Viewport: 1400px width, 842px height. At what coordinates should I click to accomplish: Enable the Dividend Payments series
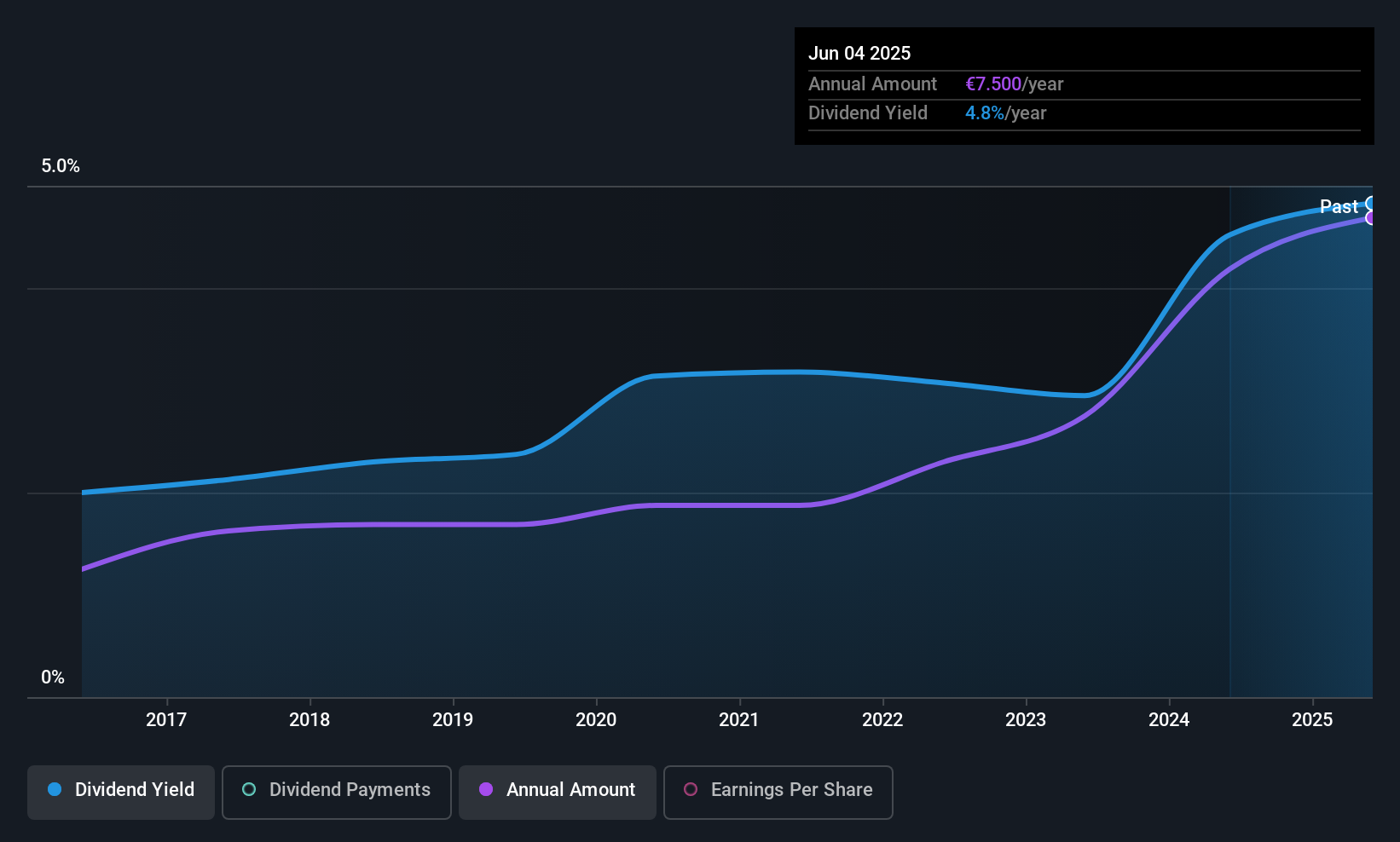point(337,792)
